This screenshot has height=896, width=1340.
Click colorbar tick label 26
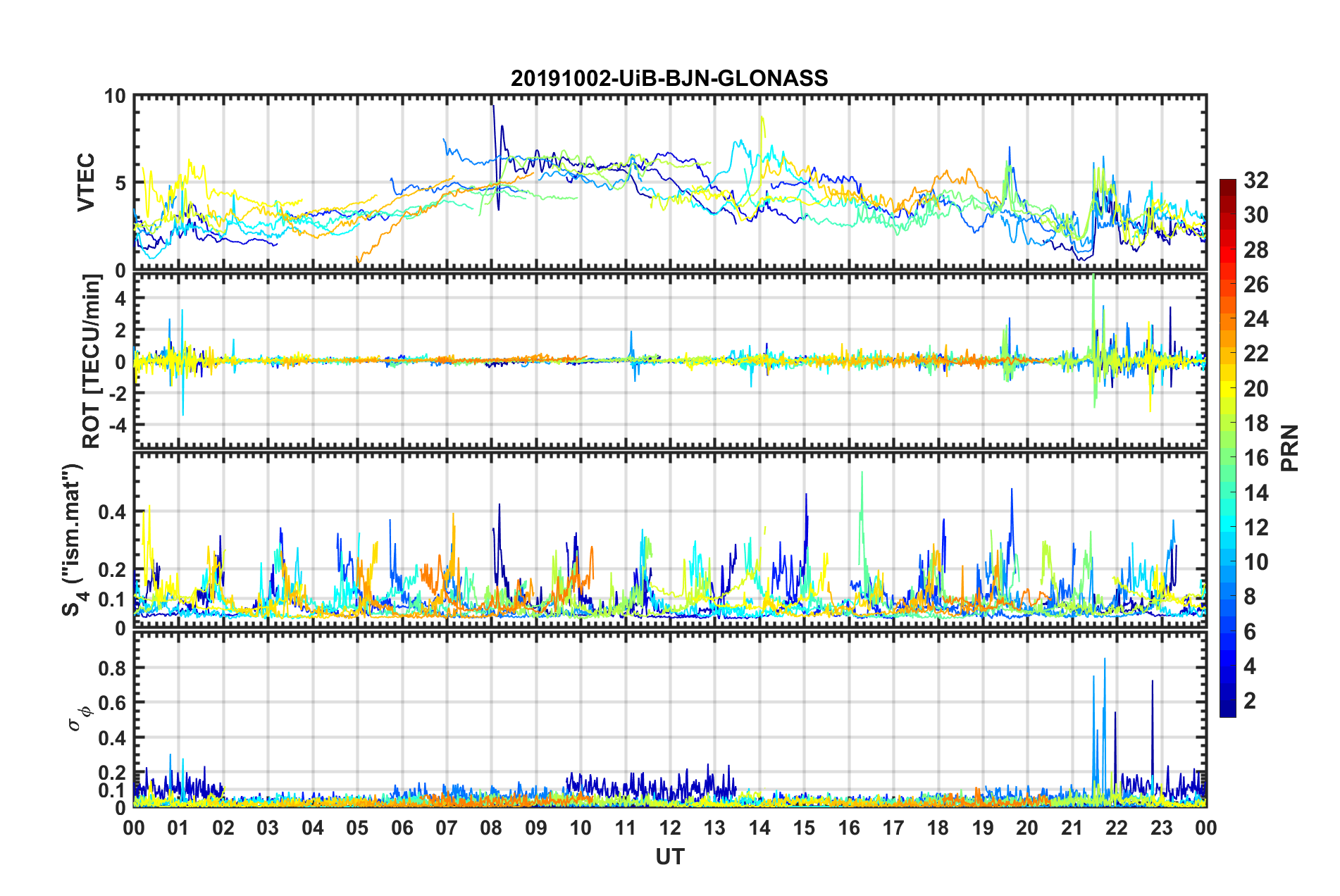(x=1255, y=285)
